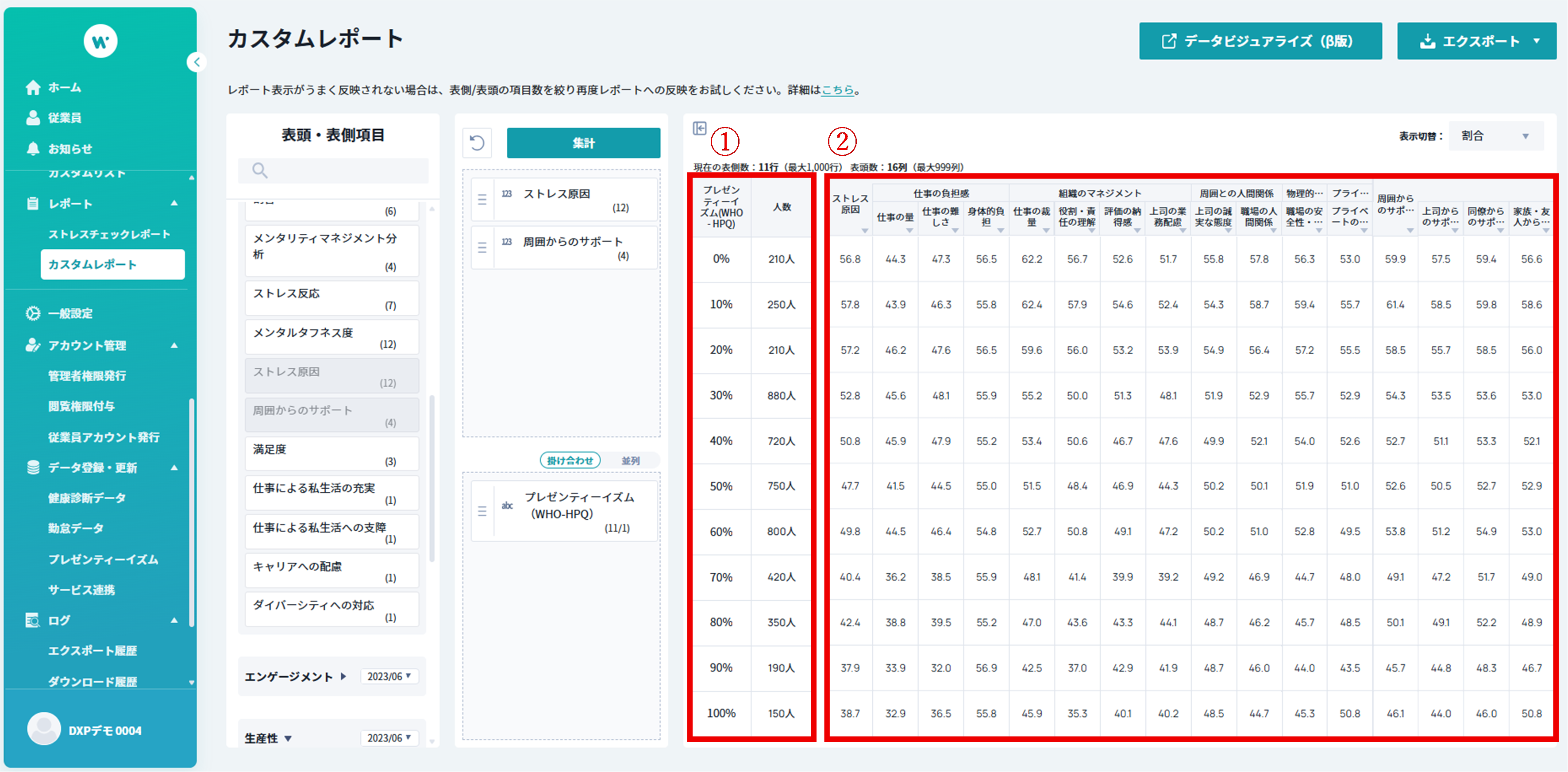Screen dimensions: 1568x772
Task: Click the item list vertical scrollbar
Action: 432,479
